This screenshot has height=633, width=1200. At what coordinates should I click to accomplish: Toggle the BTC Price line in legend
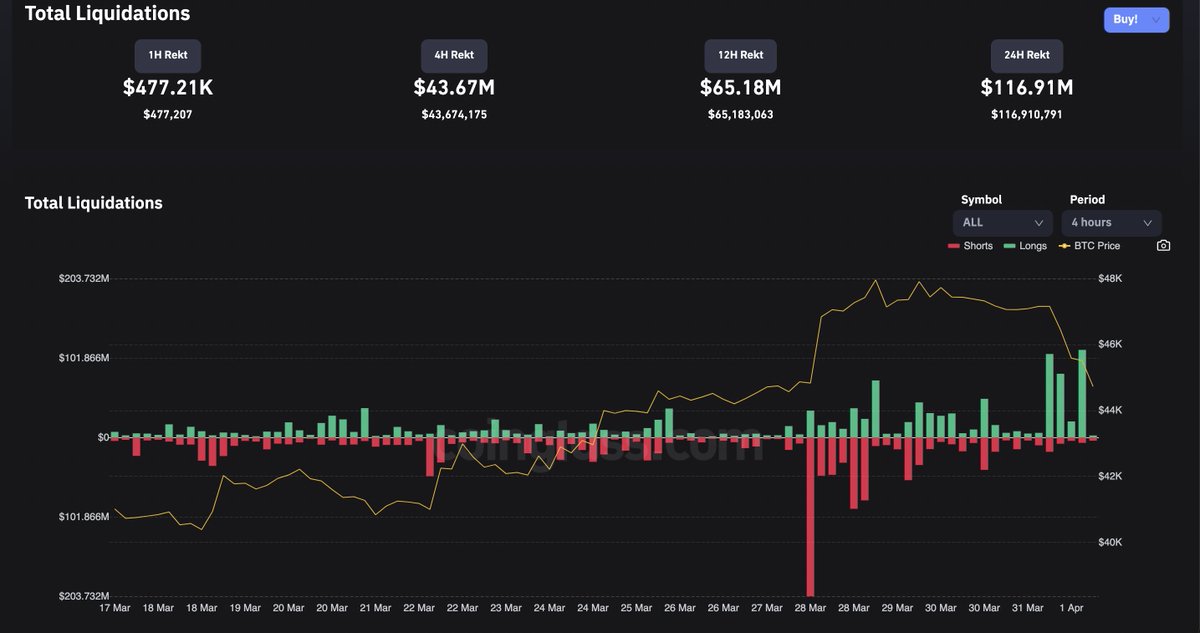tap(1089, 246)
